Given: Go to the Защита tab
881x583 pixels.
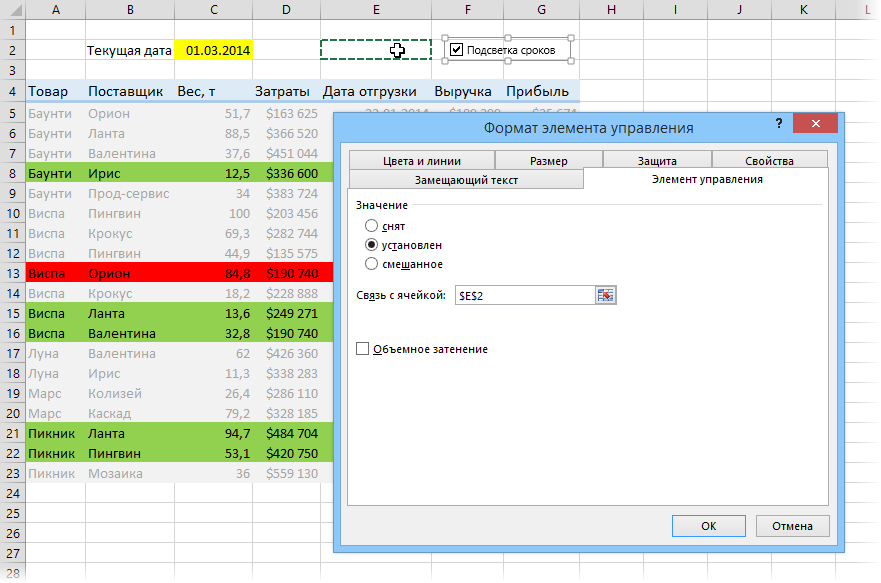Looking at the screenshot, I should coord(657,161).
